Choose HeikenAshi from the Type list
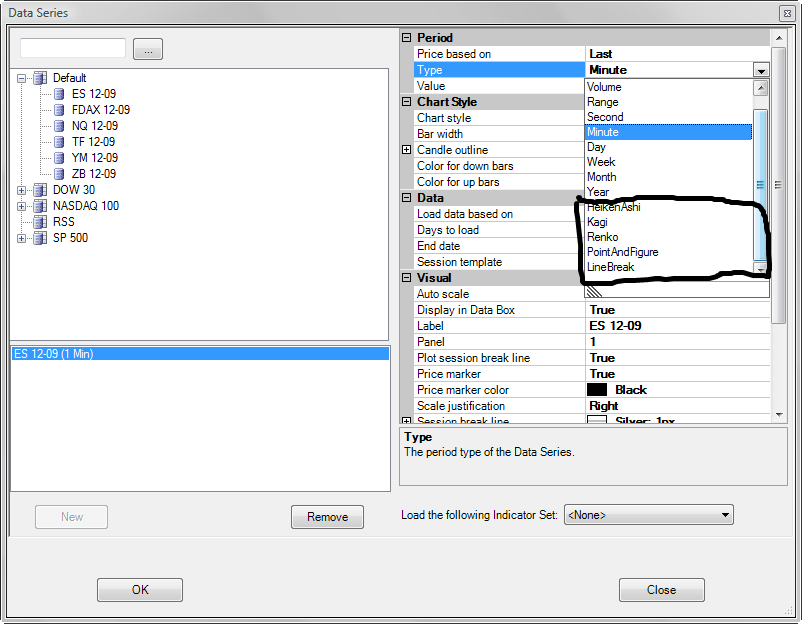 coord(669,207)
